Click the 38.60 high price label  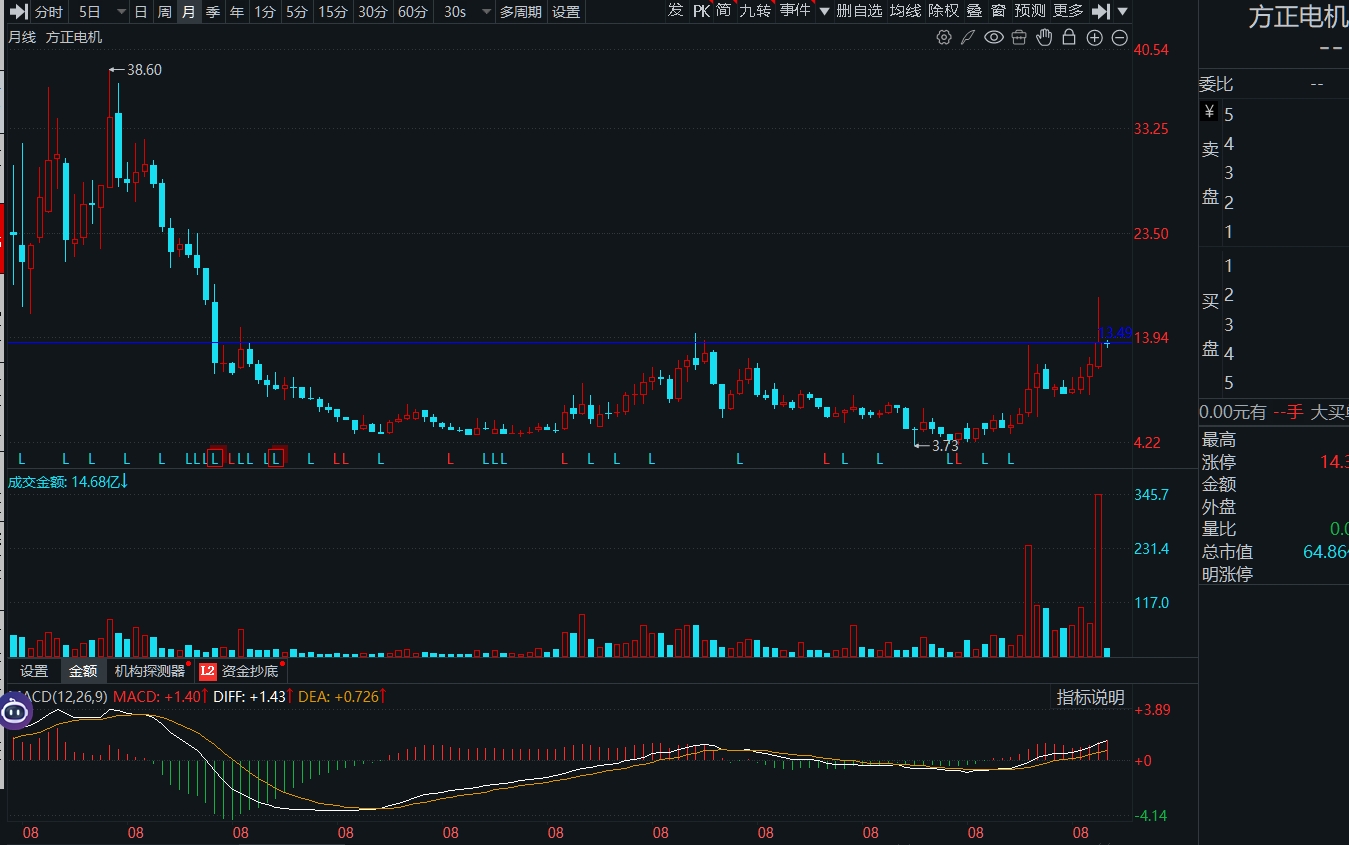pos(144,70)
